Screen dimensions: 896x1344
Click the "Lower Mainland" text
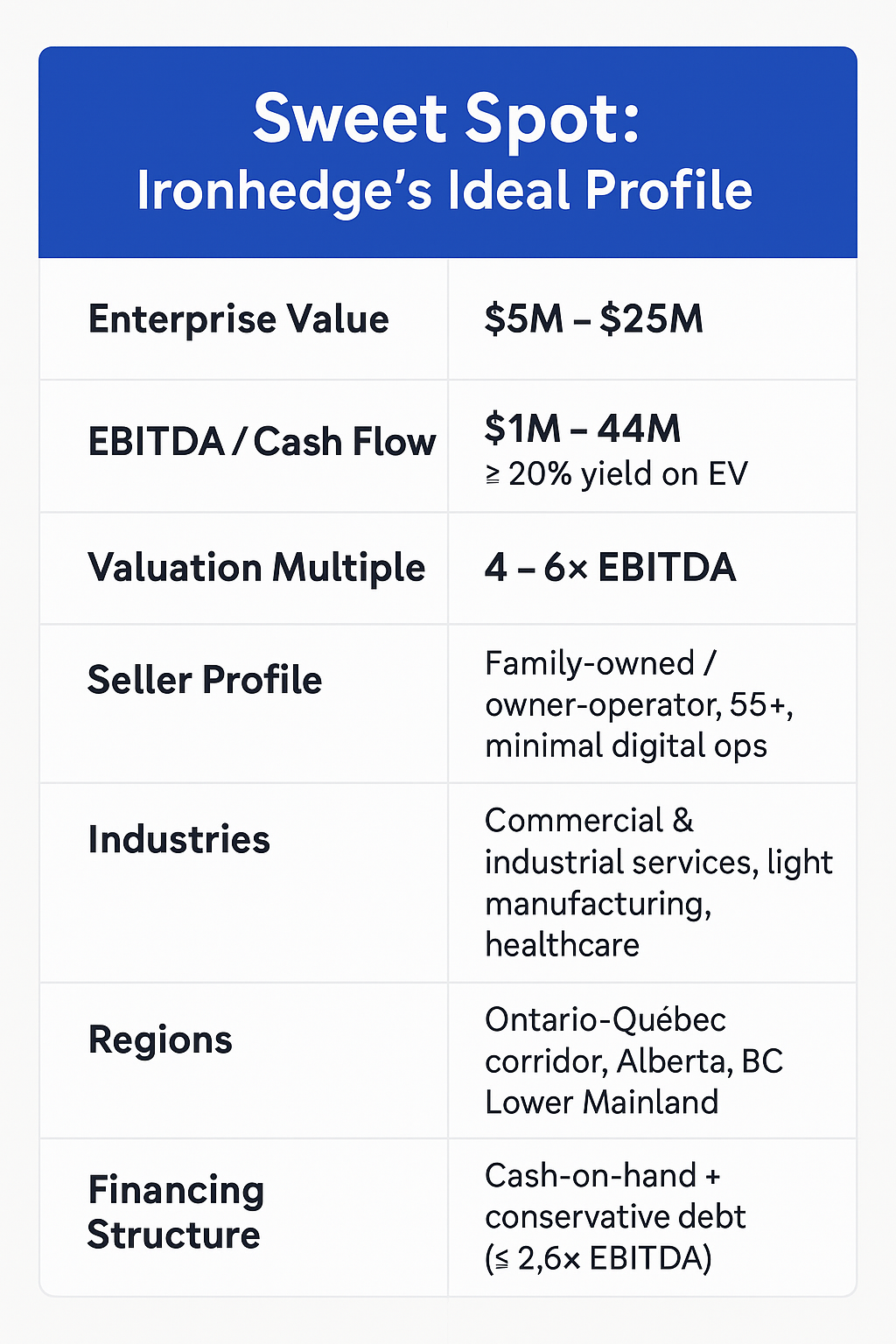tap(601, 1102)
